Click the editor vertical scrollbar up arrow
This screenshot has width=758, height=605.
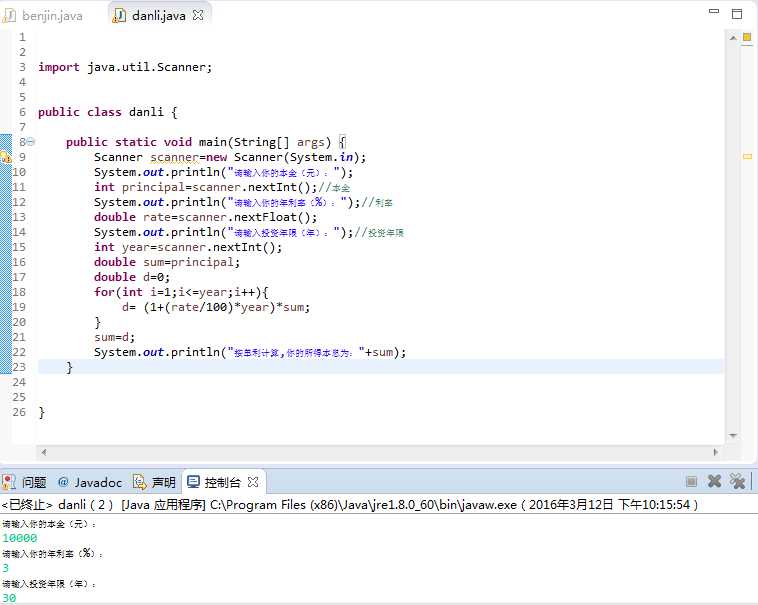pos(733,38)
